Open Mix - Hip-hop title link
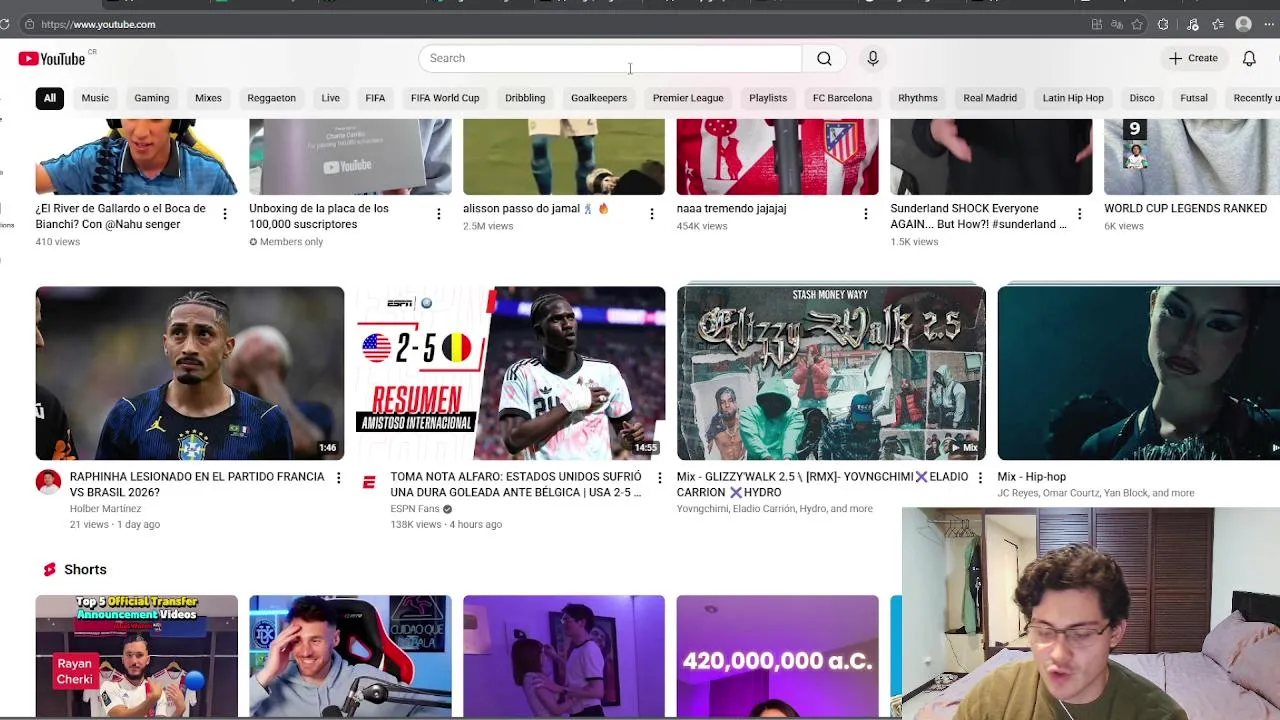 1031,477
